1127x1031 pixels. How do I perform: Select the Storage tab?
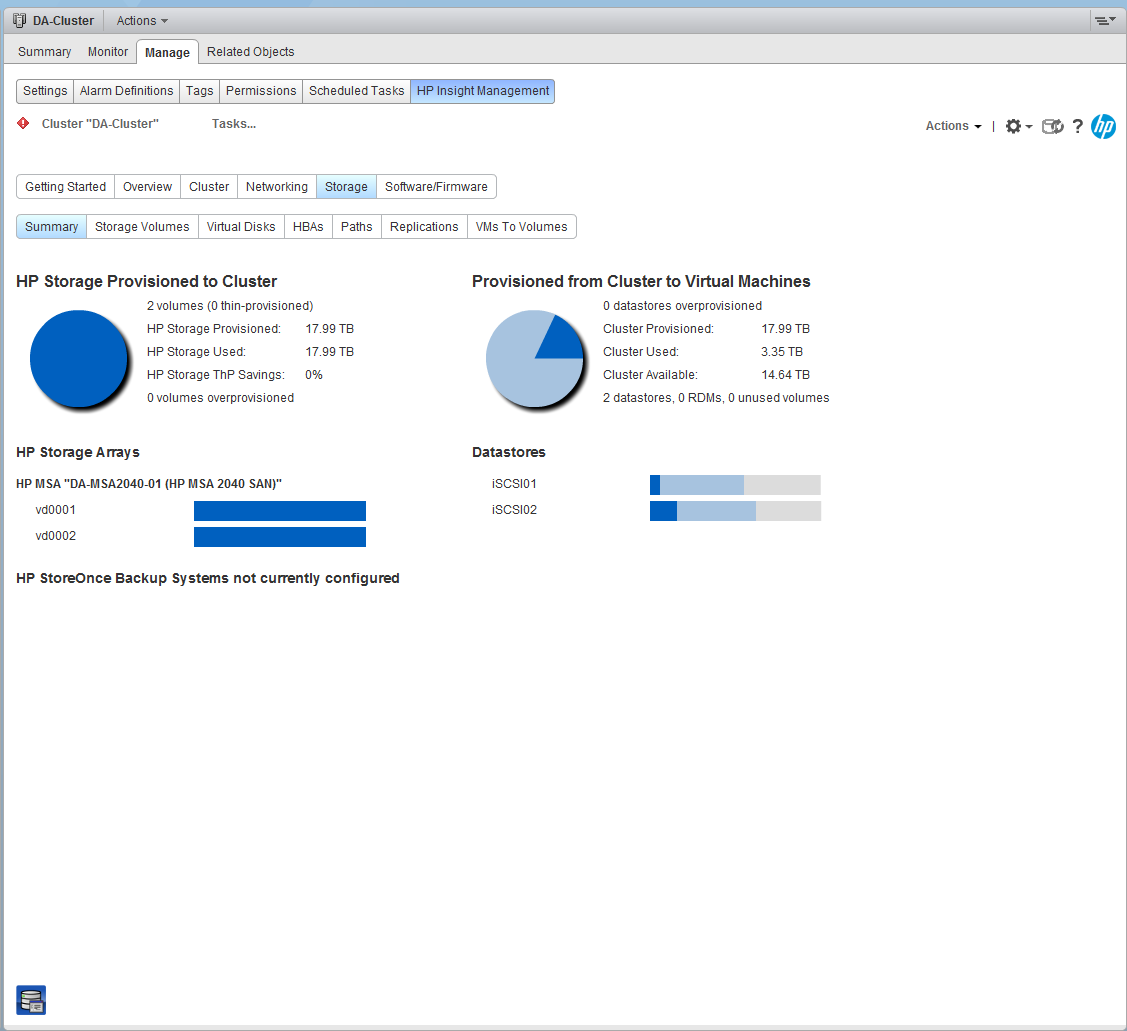click(346, 186)
